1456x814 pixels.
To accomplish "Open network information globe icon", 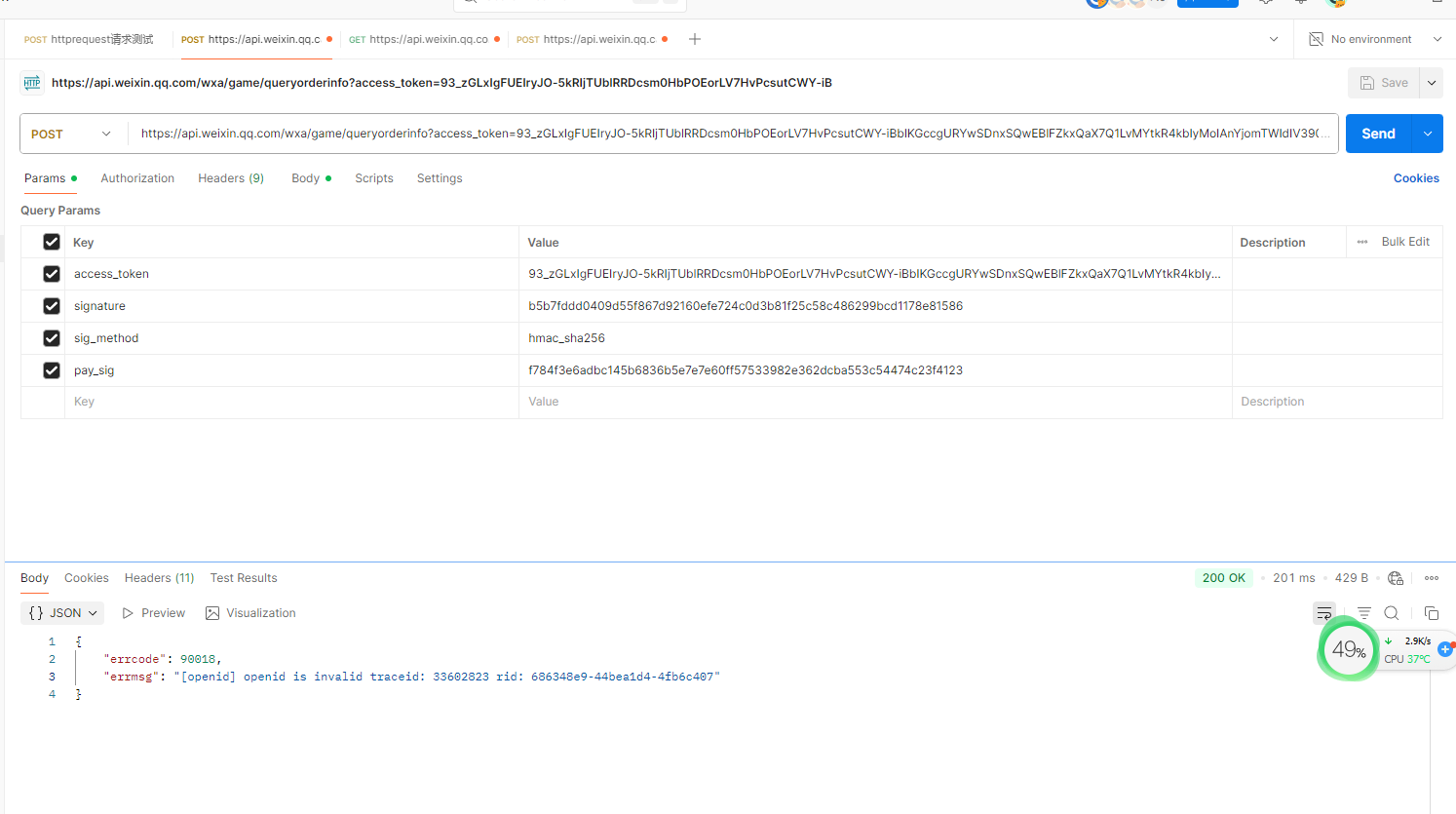I will coord(1396,578).
